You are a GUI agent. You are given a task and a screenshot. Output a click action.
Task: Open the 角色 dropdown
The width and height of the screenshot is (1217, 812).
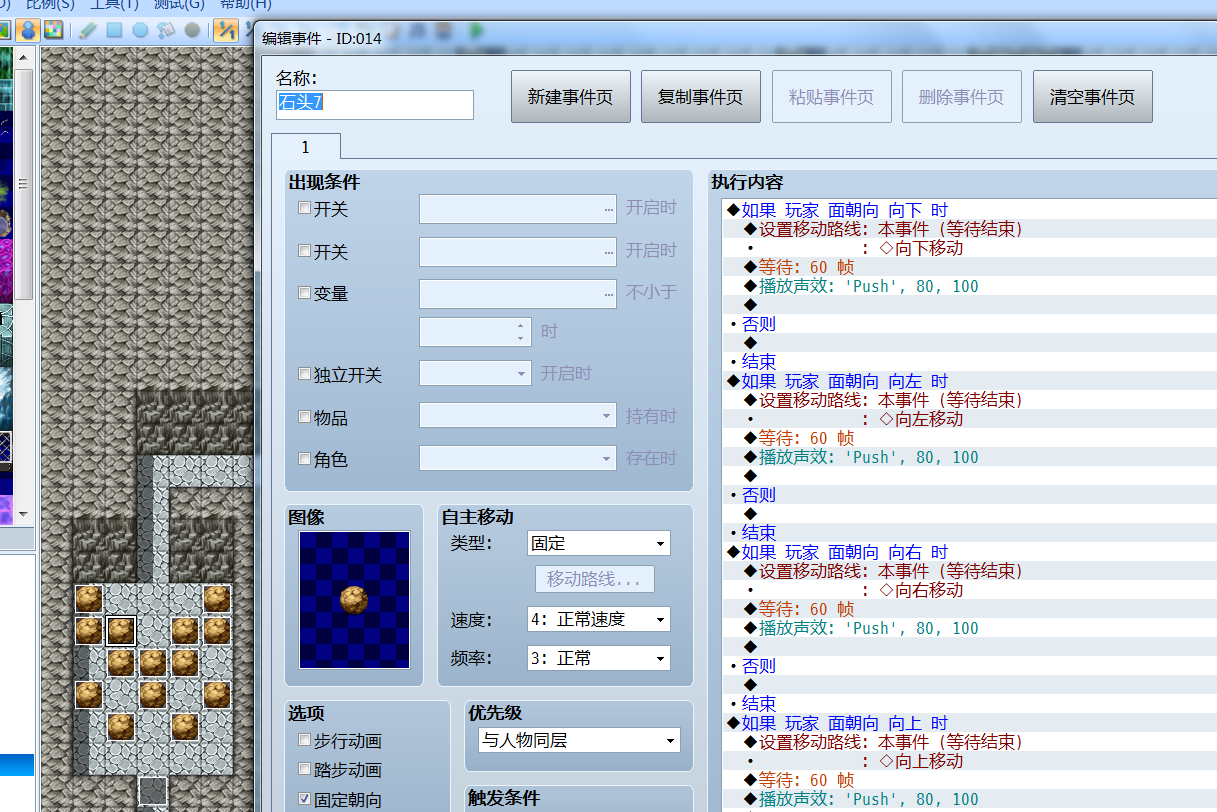pos(518,459)
